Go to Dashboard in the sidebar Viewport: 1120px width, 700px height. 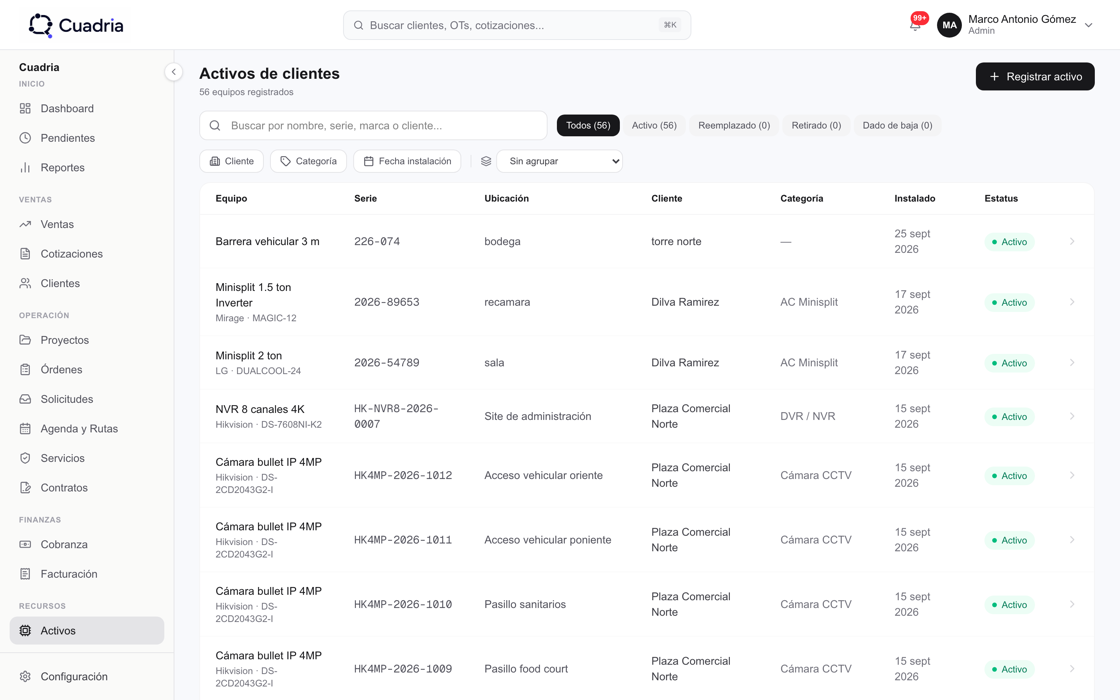click(86, 109)
